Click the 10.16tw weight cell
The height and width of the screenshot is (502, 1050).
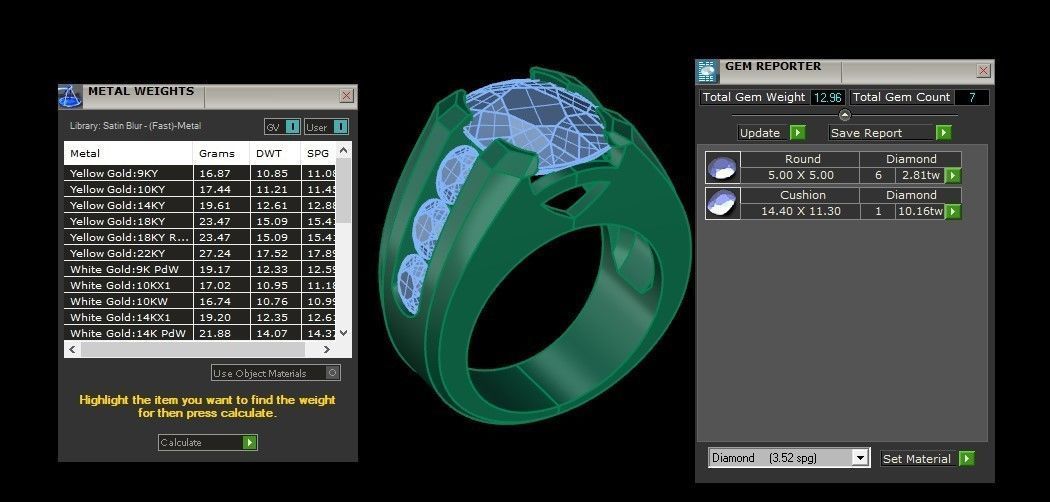920,212
